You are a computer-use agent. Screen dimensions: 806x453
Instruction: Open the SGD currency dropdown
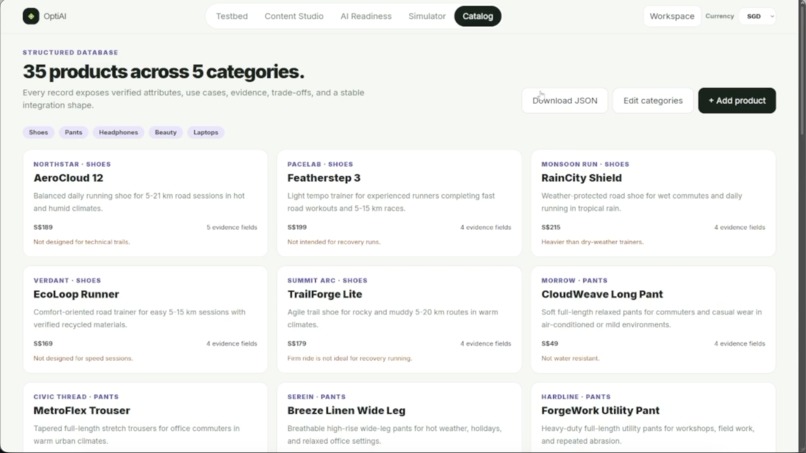(758, 16)
